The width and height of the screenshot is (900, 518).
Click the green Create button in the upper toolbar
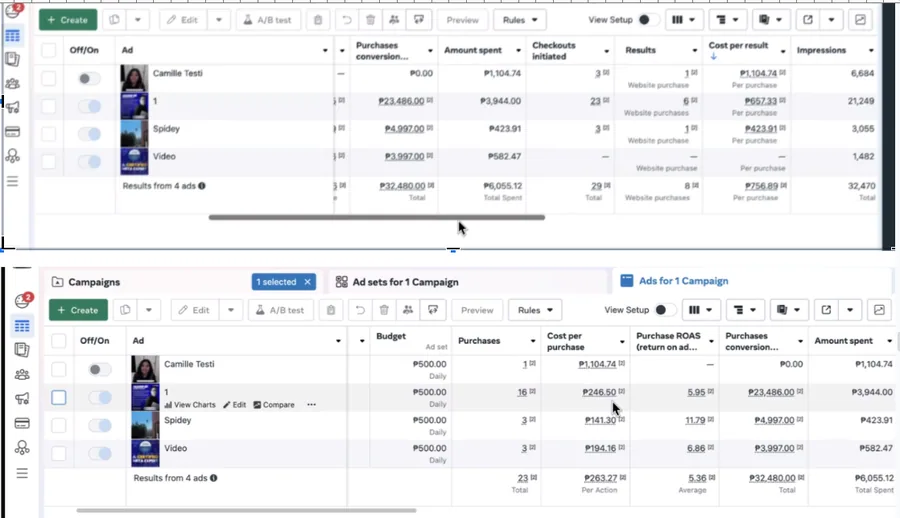click(68, 20)
